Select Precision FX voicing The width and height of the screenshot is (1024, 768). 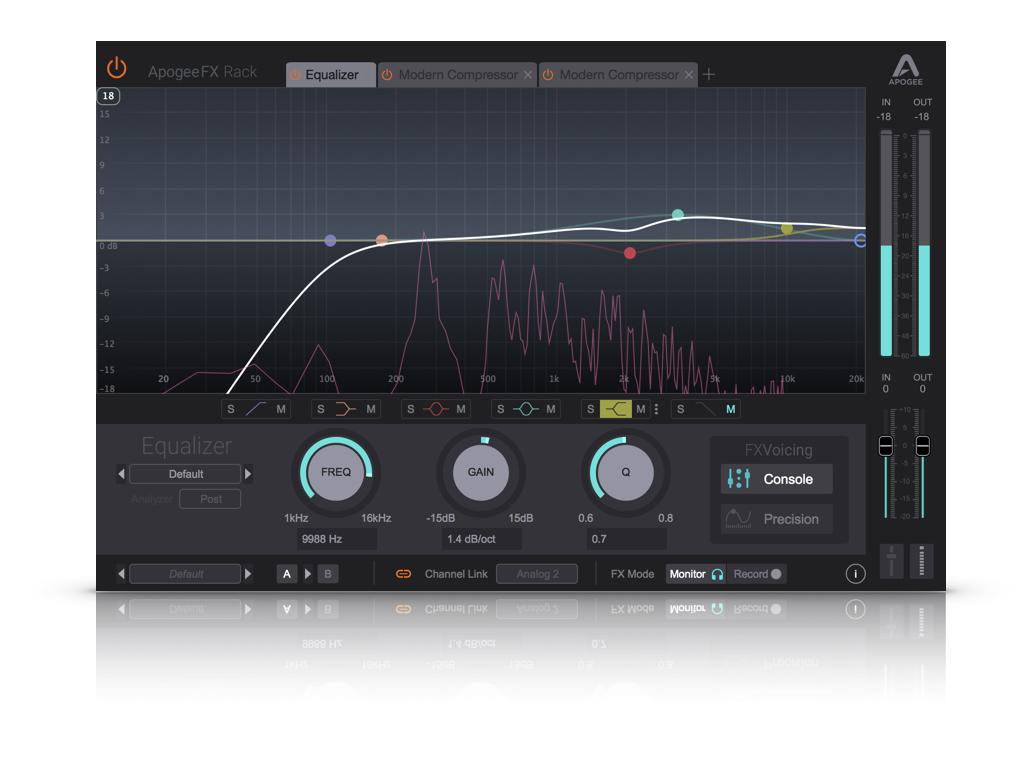pos(776,519)
